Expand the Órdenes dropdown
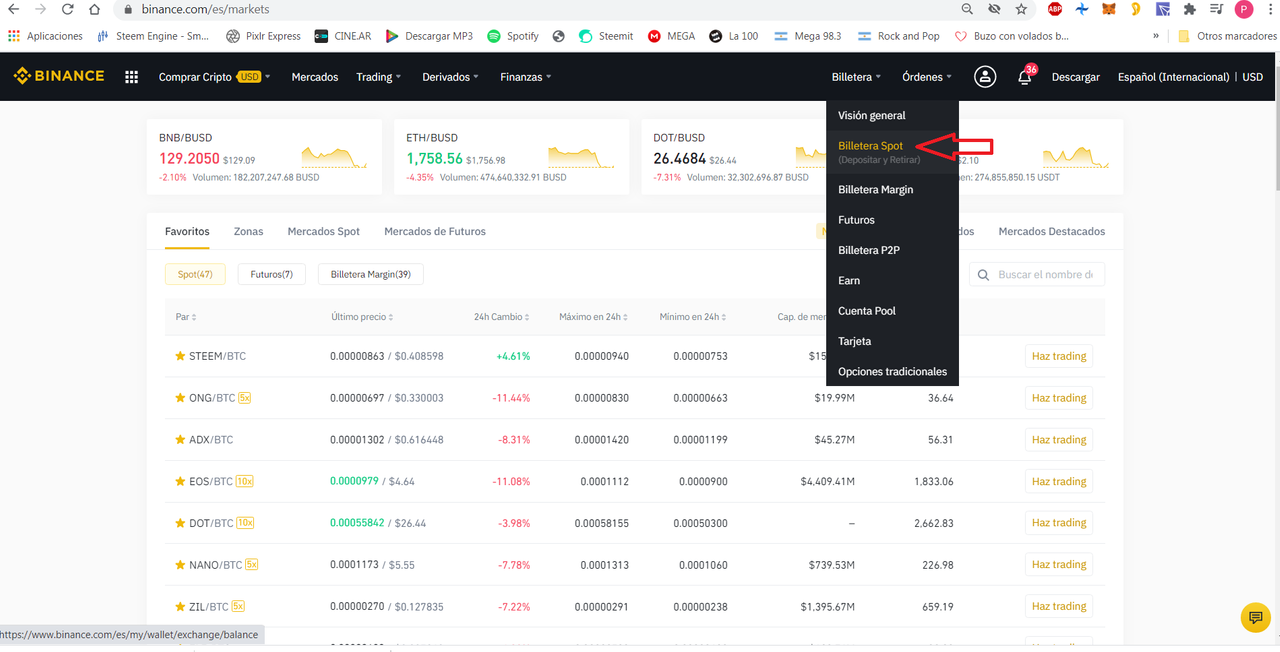Viewport: 1280px width, 652px height. coord(927,77)
